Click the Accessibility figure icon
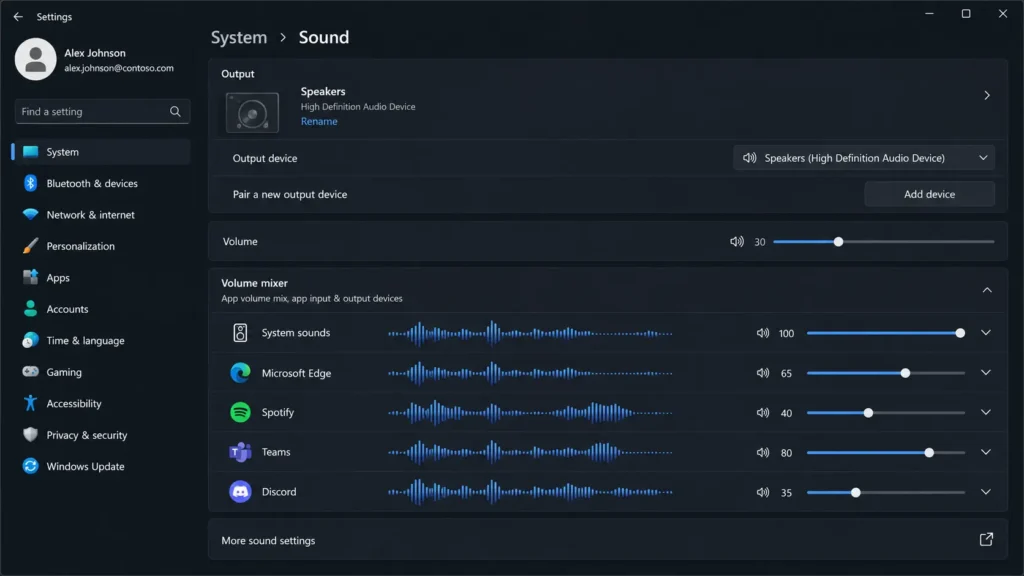Viewport: 1024px width, 576px height. click(x=30, y=403)
